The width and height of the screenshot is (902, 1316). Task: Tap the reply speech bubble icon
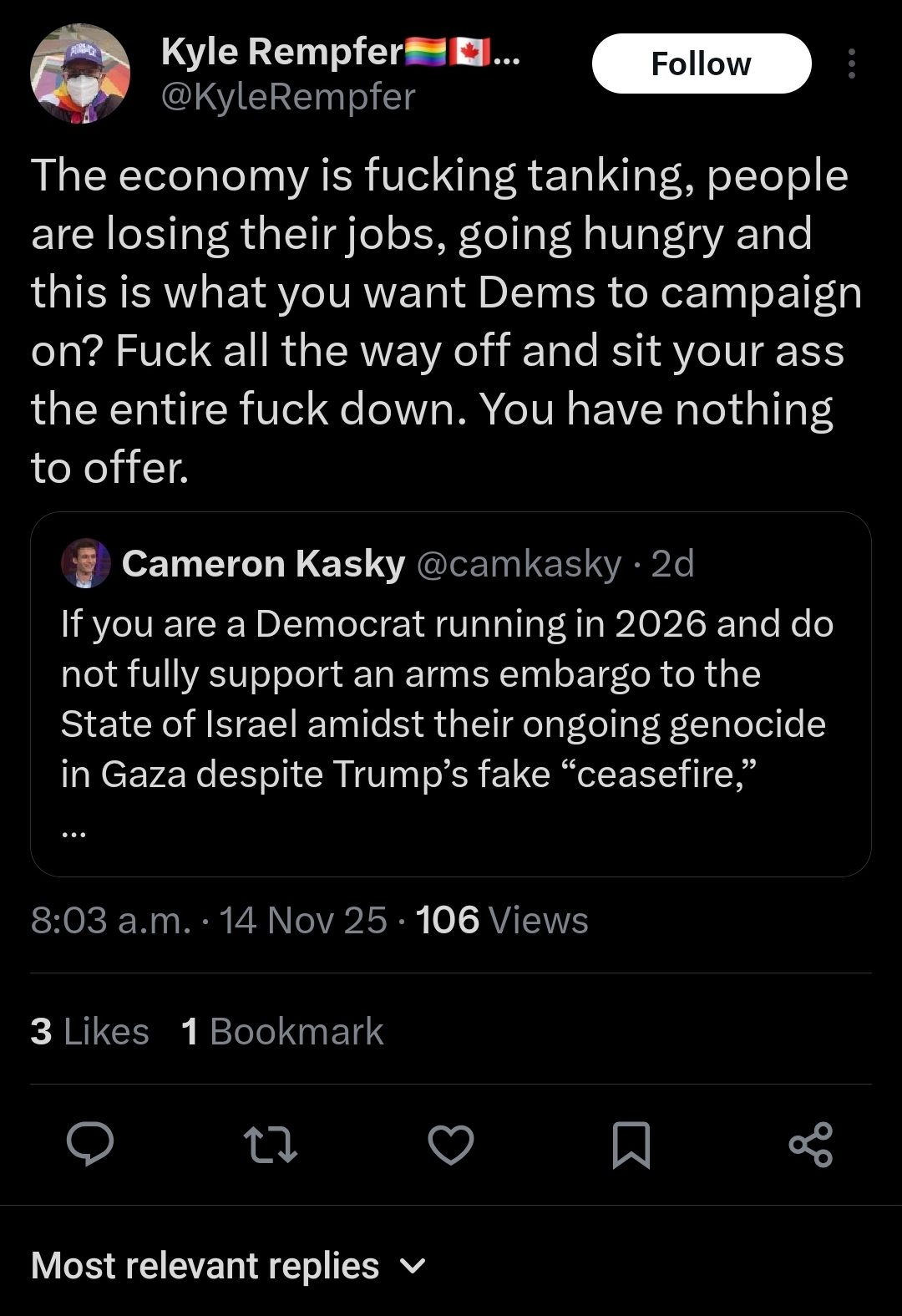[x=90, y=1144]
